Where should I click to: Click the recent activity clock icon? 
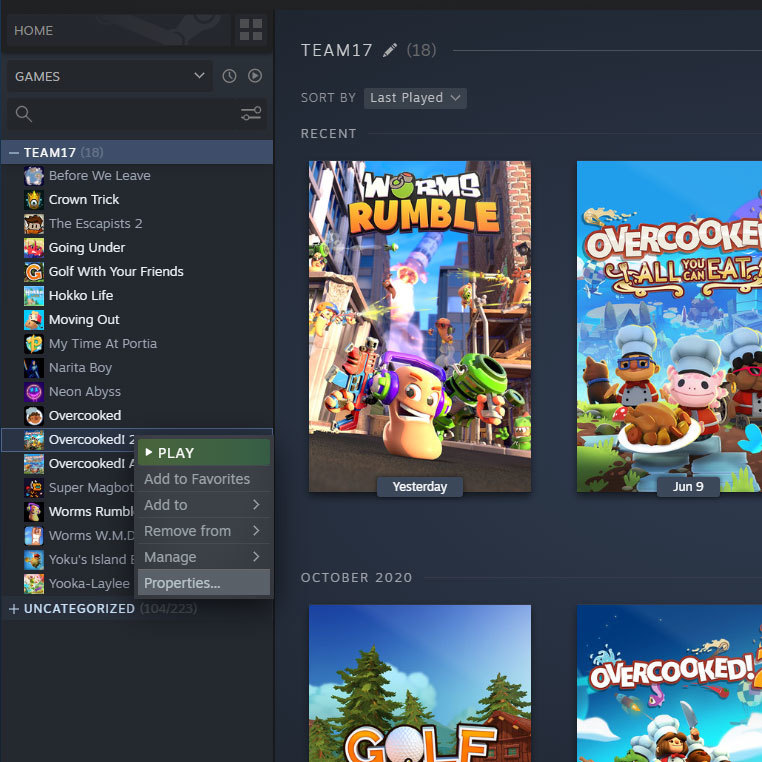coord(229,76)
